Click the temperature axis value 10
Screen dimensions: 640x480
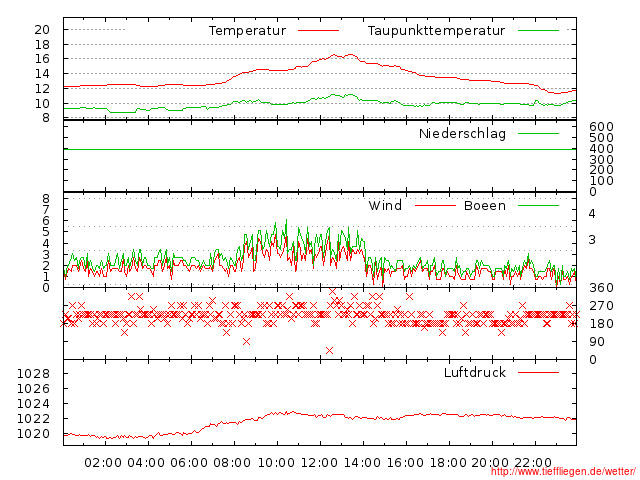click(x=42, y=104)
